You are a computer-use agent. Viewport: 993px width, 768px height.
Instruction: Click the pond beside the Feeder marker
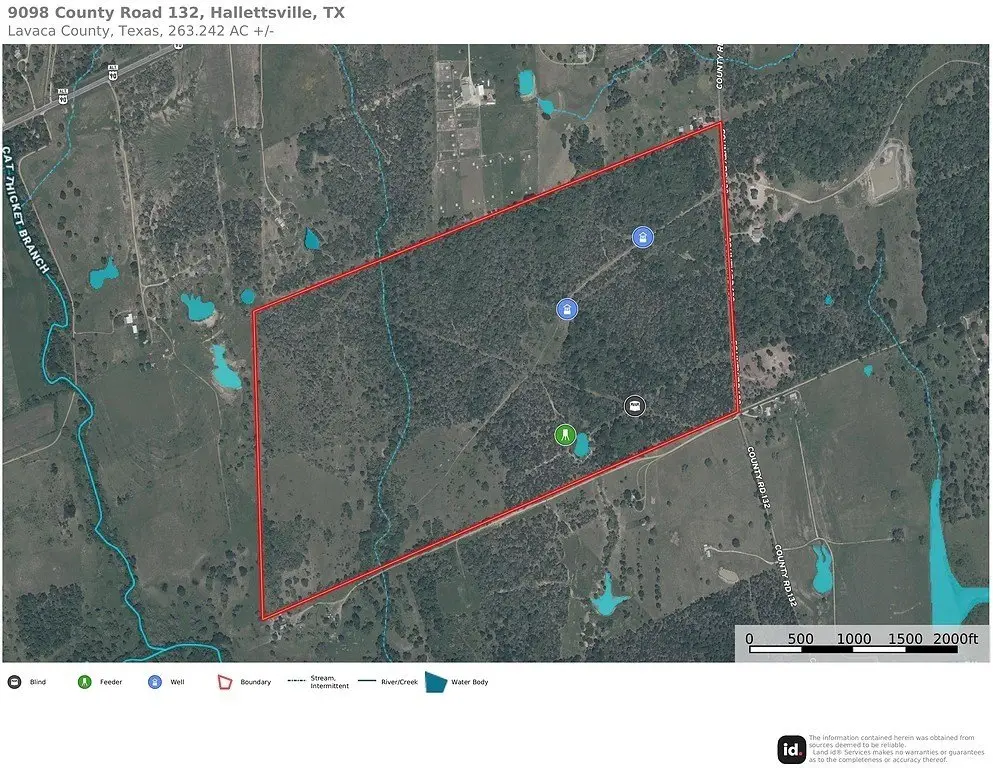pyautogui.click(x=581, y=445)
